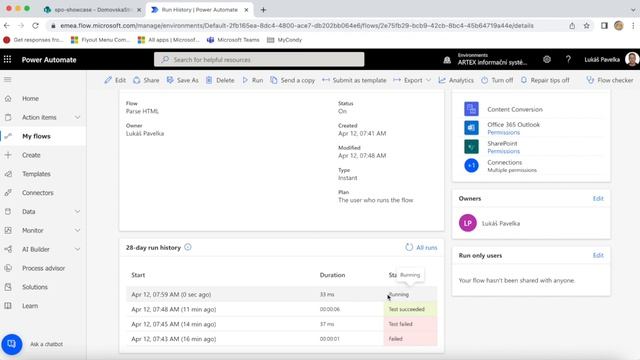Expand Action items chevron
The width and height of the screenshot is (640, 360).
[x=78, y=118]
